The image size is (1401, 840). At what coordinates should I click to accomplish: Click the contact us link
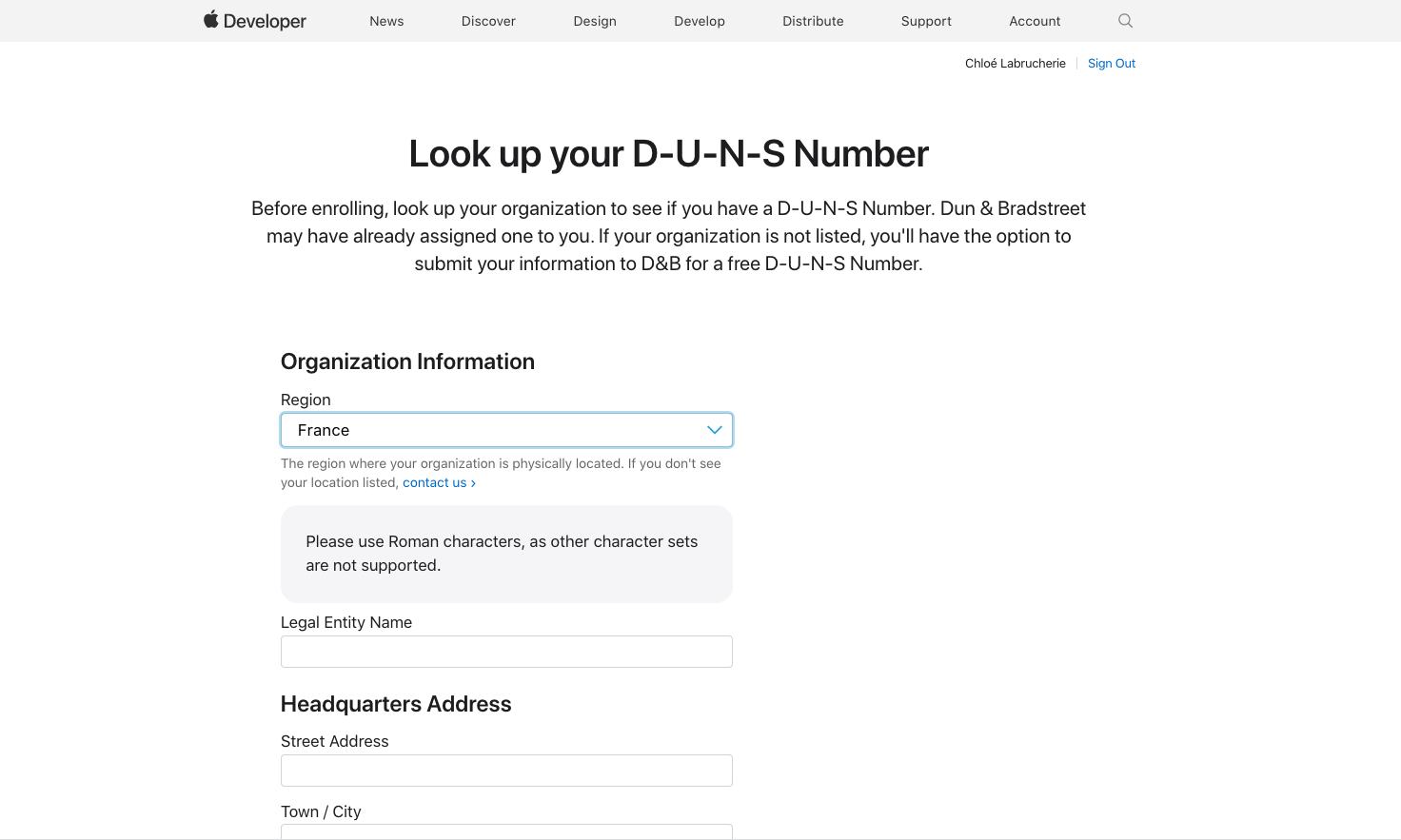(439, 482)
